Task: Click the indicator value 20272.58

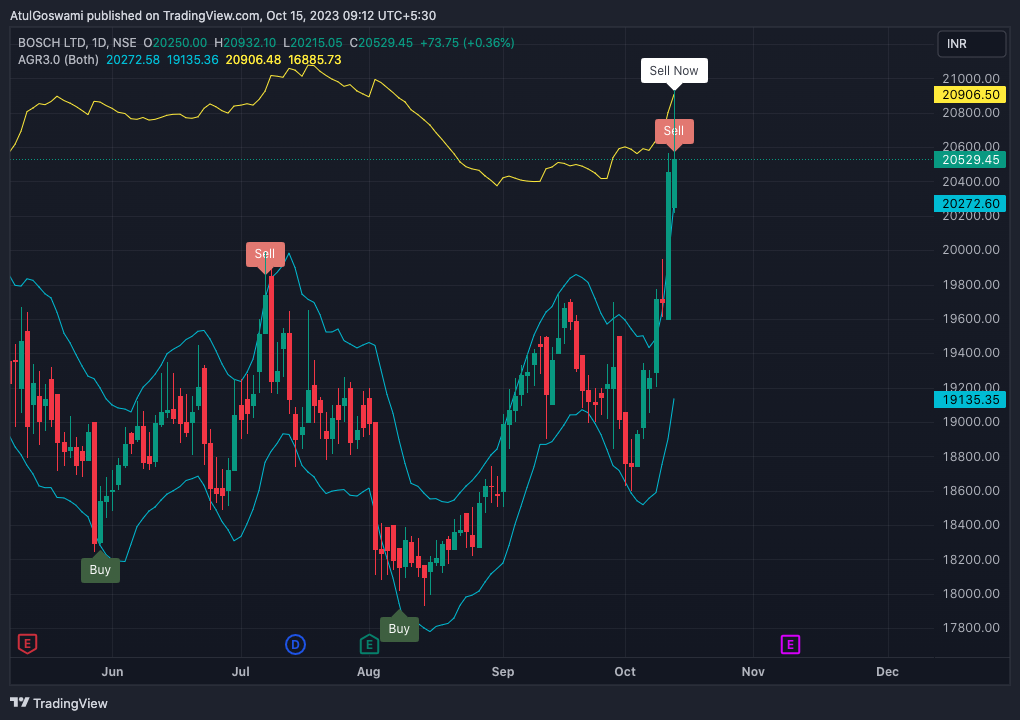Action: [133, 60]
